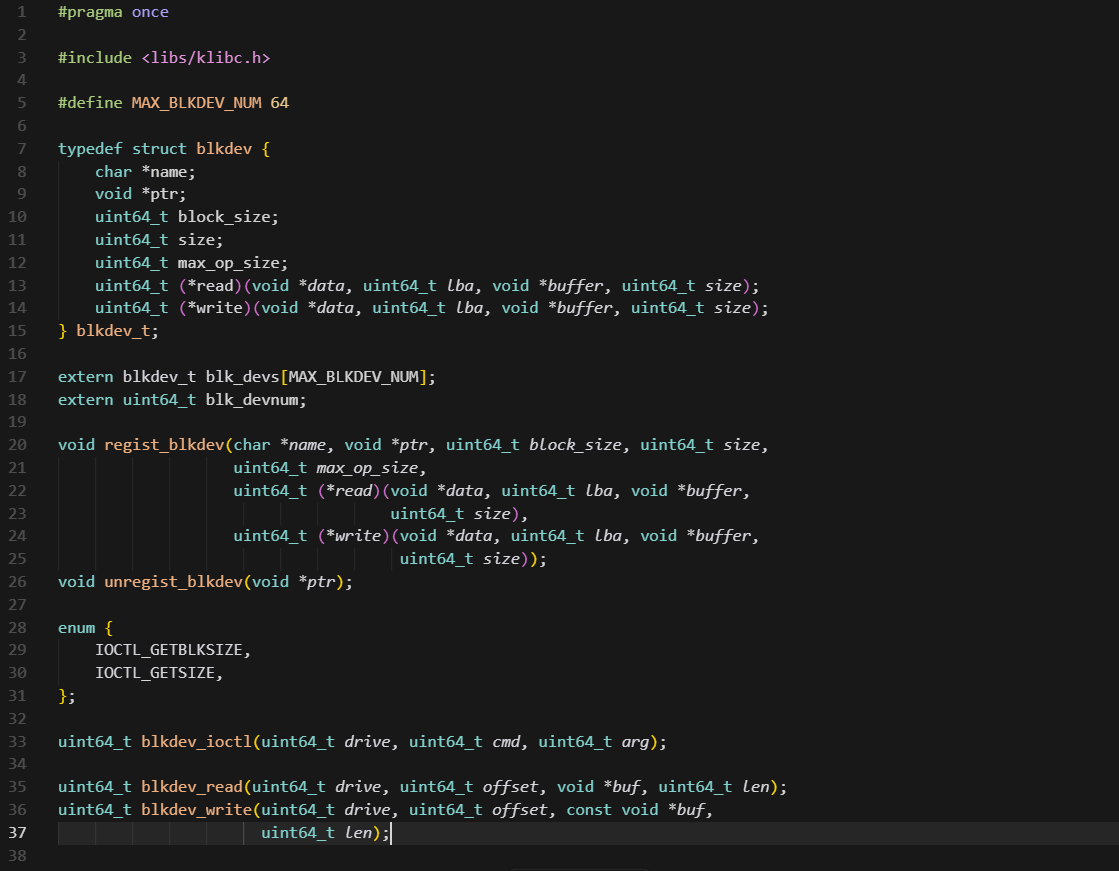Click line number 37 in the gutter

(17, 833)
